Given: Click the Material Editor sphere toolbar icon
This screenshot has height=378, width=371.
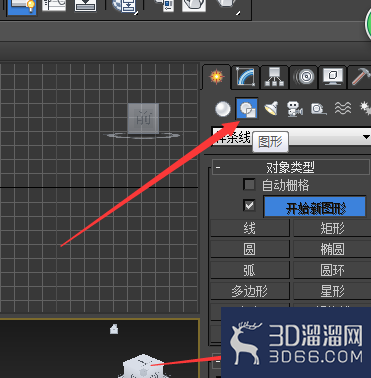Looking at the screenshot, I should tap(125, 7).
